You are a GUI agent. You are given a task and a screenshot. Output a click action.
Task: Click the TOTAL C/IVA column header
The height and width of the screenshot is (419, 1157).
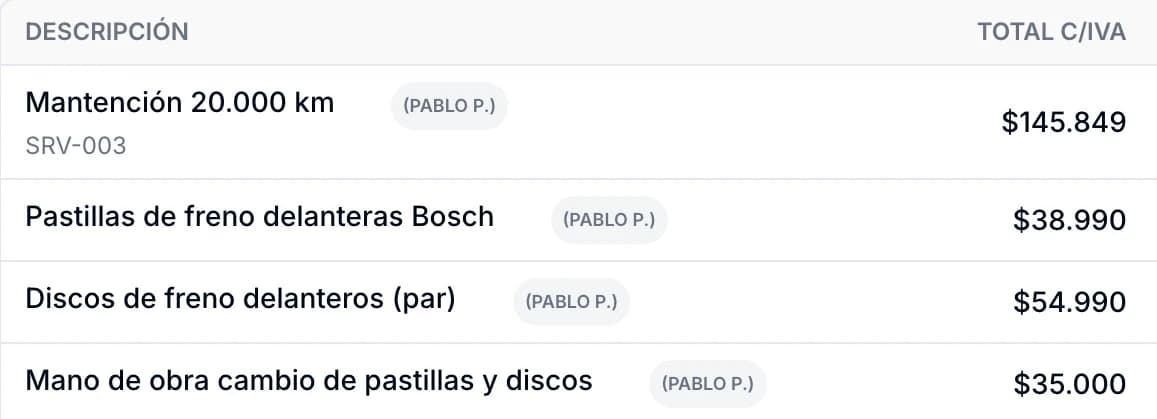[x=1051, y=32]
